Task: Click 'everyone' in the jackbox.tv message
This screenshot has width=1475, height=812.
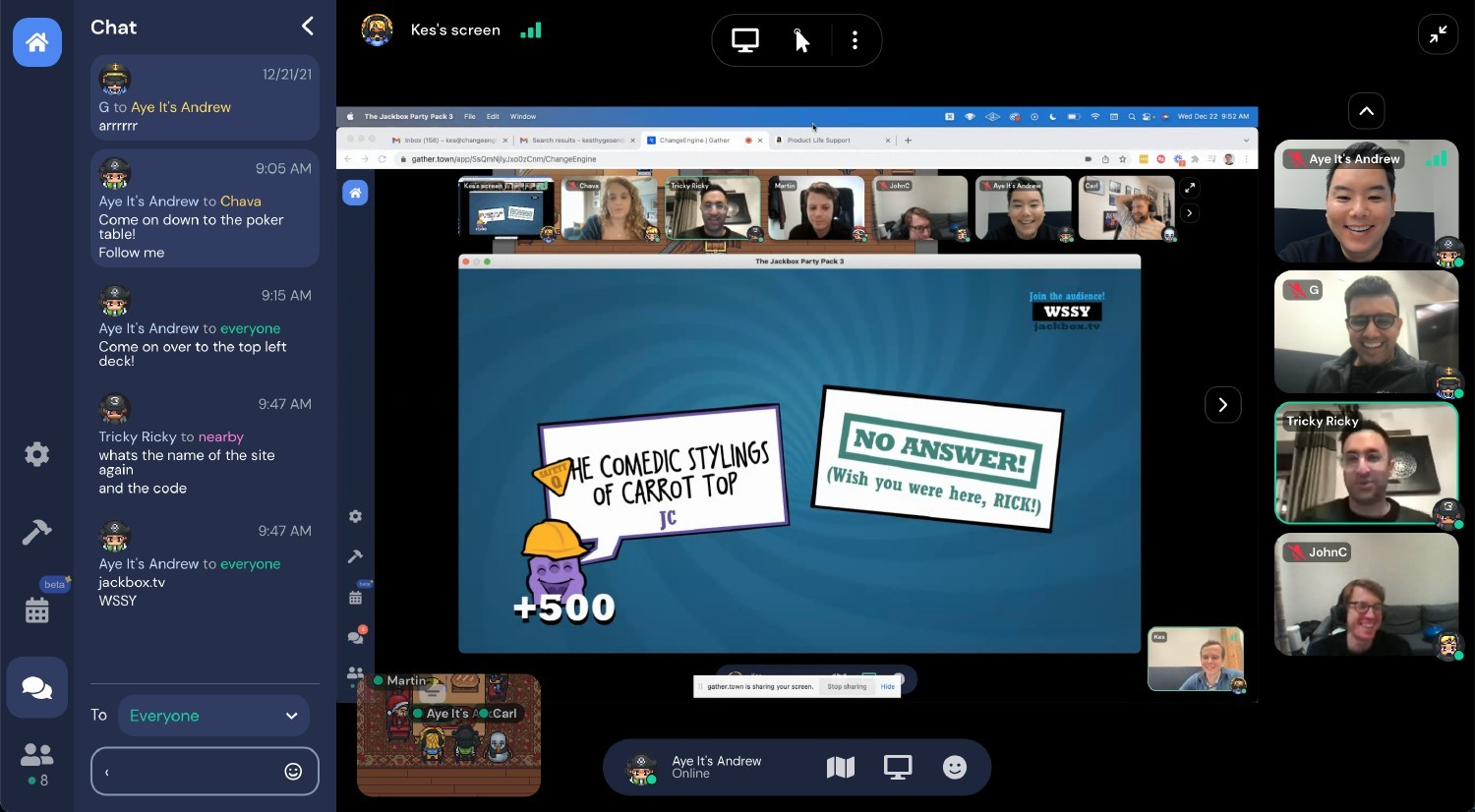Action: tap(251, 564)
